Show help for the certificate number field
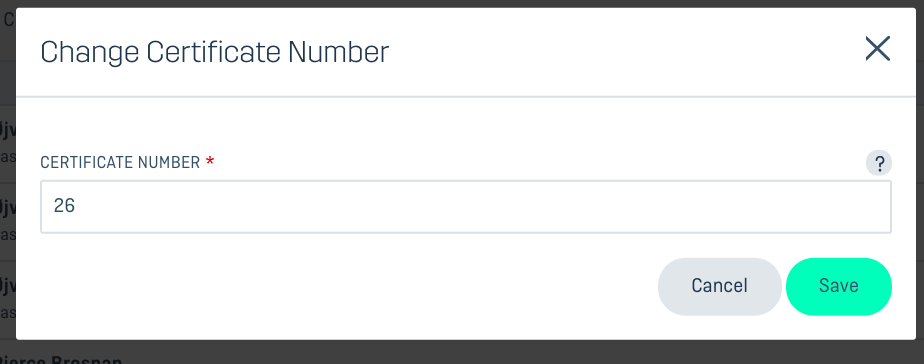This screenshot has height=364, width=924. (x=879, y=163)
